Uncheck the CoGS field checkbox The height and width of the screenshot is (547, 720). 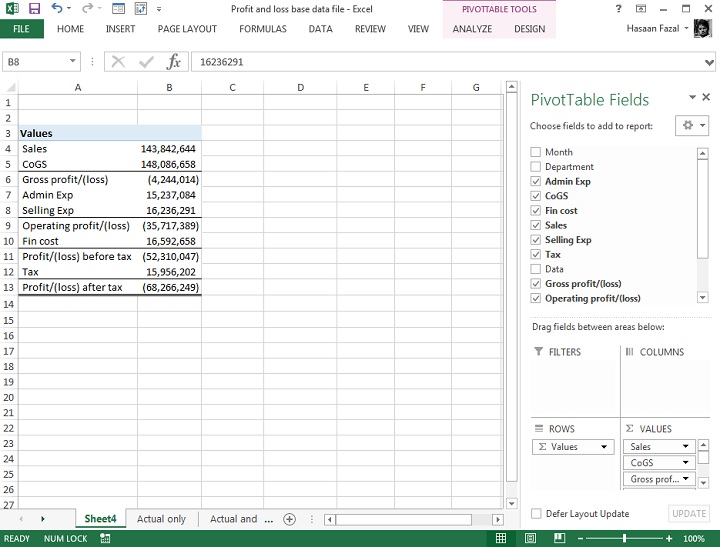tap(535, 196)
